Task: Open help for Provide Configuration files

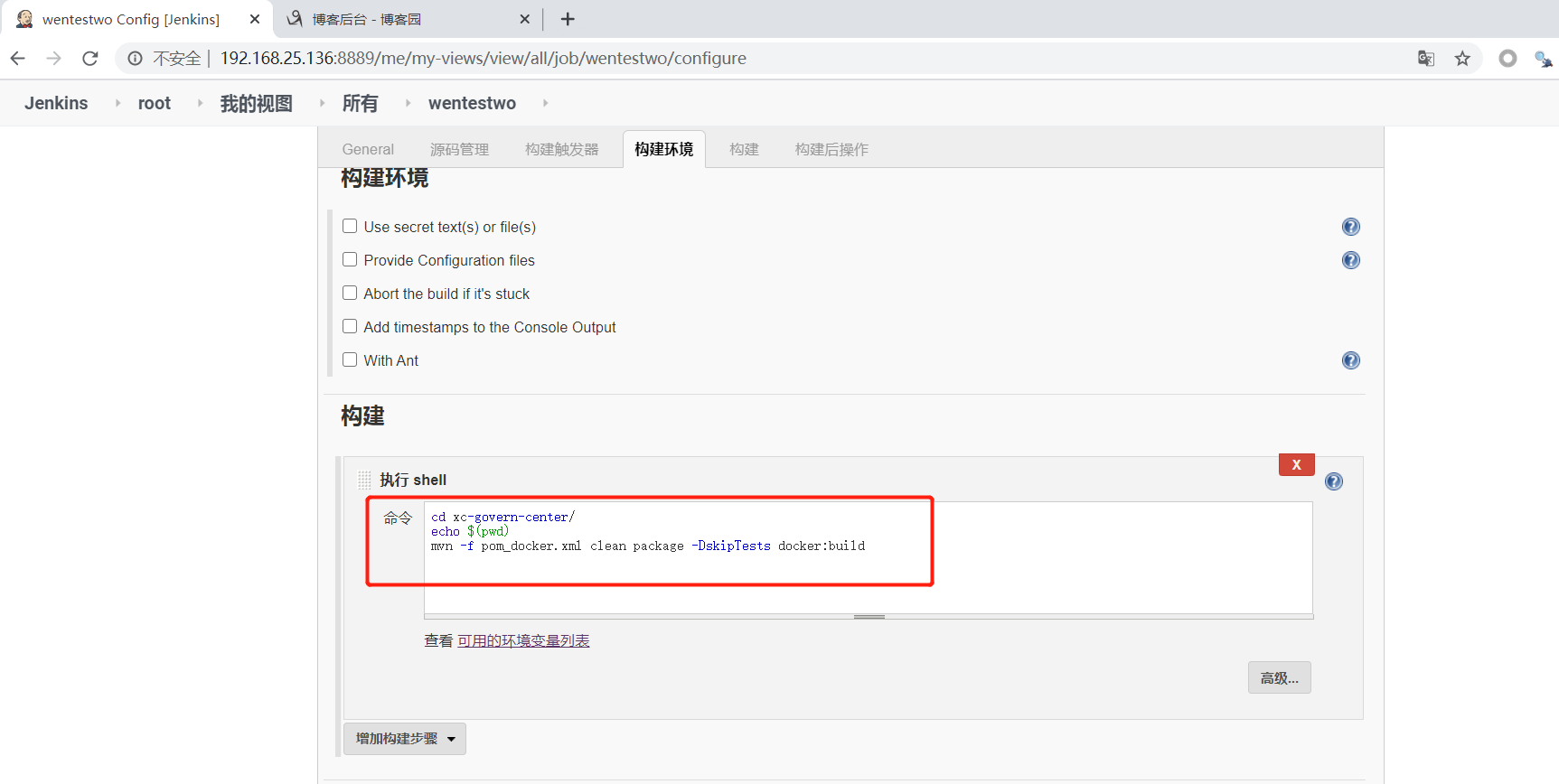Action: pos(1351,260)
